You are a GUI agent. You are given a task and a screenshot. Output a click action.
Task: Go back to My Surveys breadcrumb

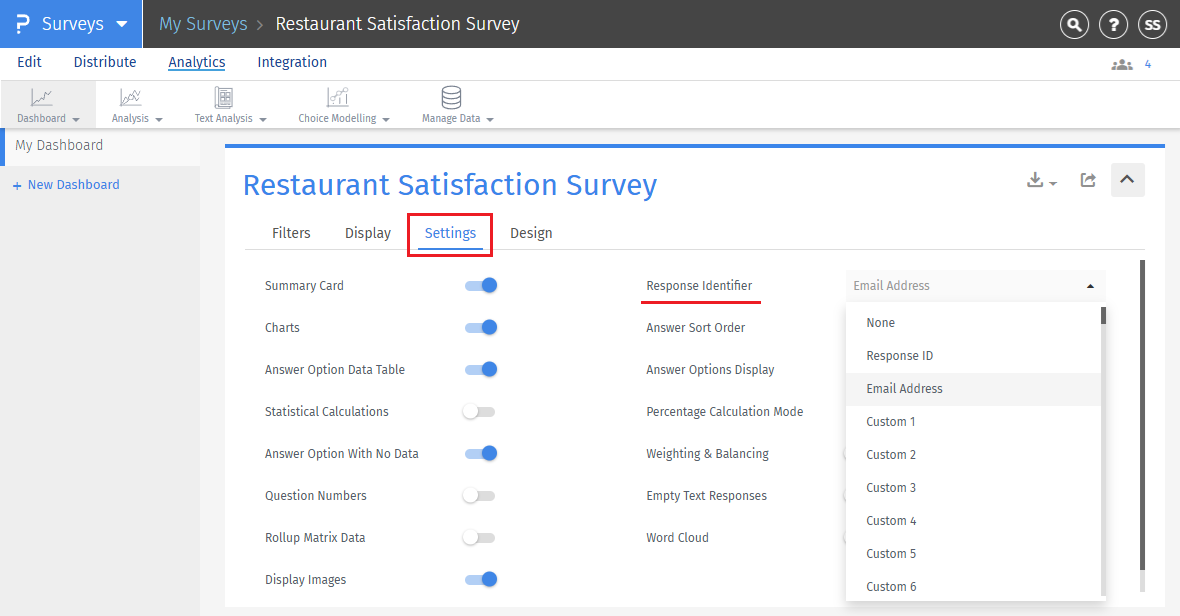203,24
